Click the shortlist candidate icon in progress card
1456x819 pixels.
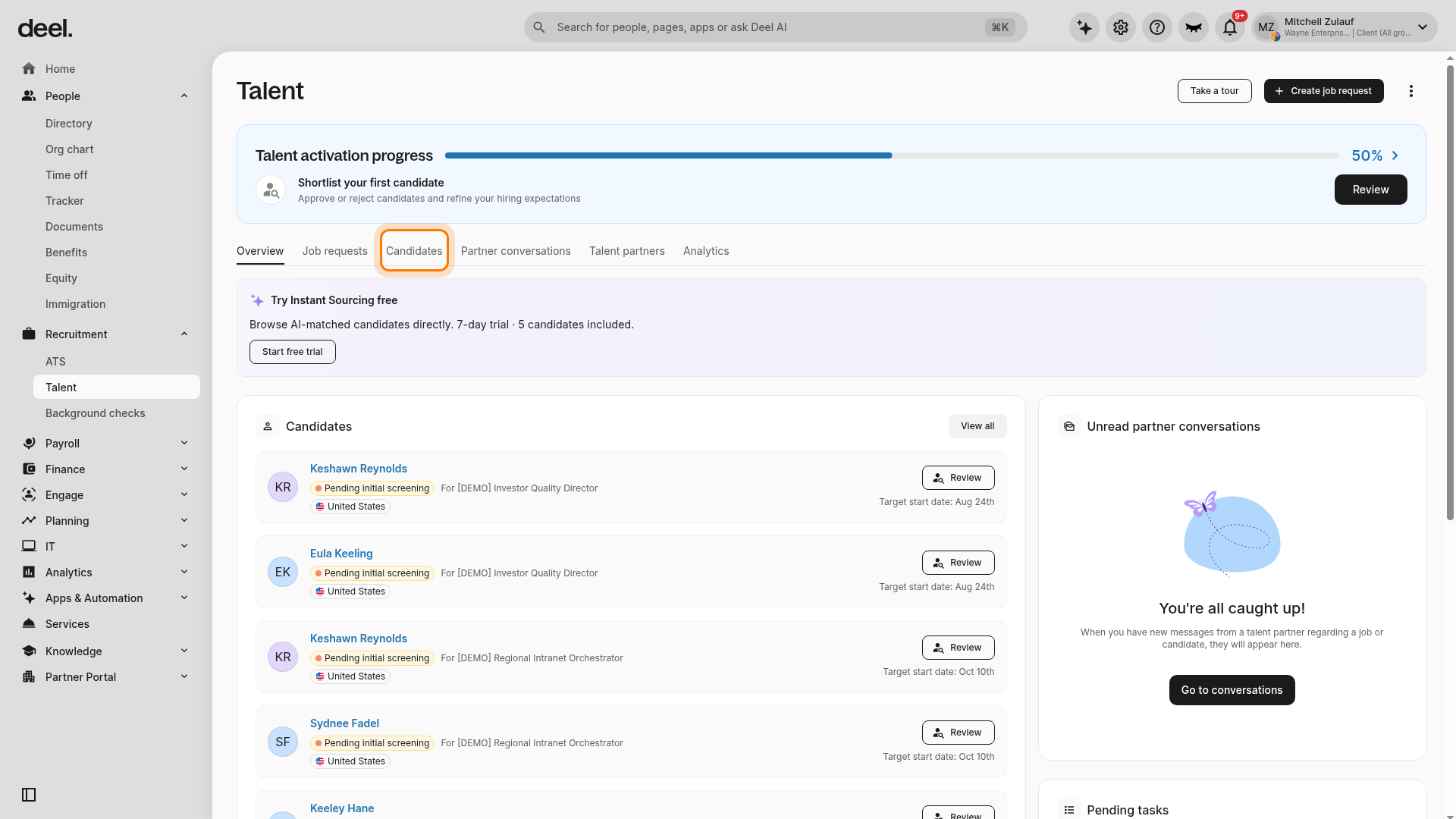pyautogui.click(x=271, y=190)
